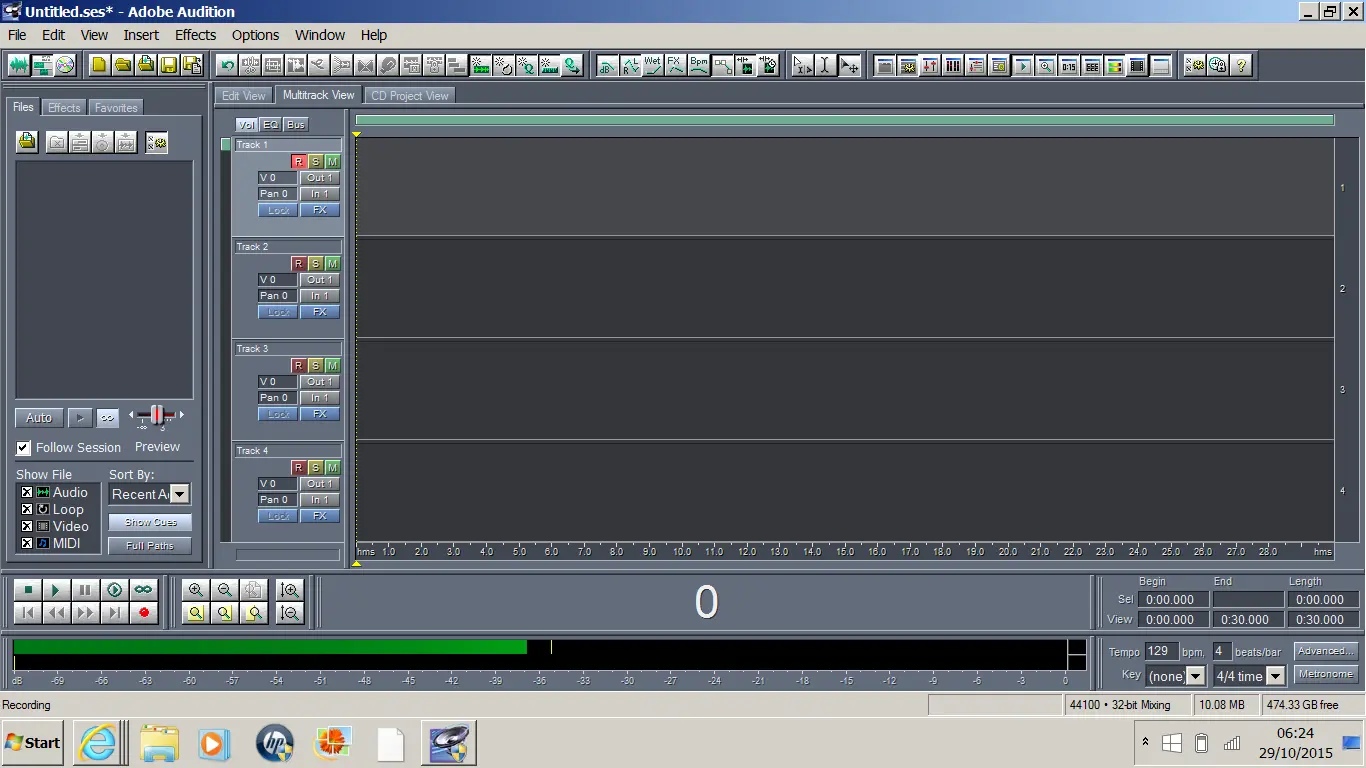The height and width of the screenshot is (768, 1366).
Task: Arm Track 4 for recording with R
Action: click(298, 468)
